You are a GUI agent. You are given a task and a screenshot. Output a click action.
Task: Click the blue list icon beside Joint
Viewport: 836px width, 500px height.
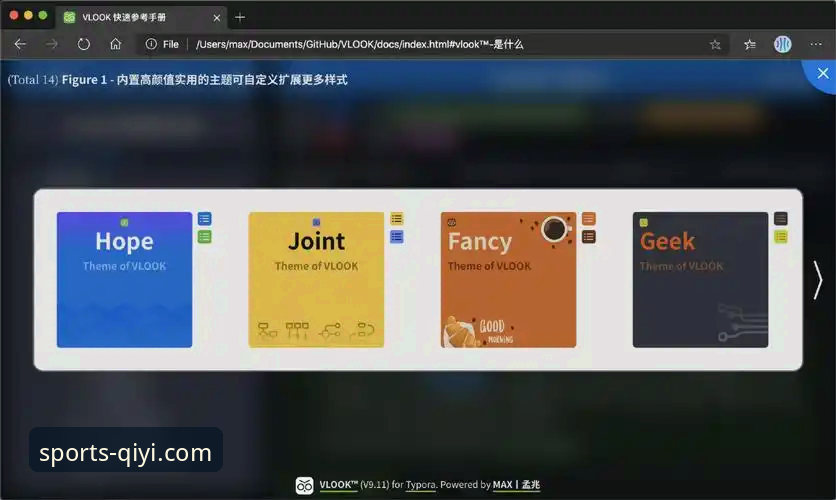point(396,237)
